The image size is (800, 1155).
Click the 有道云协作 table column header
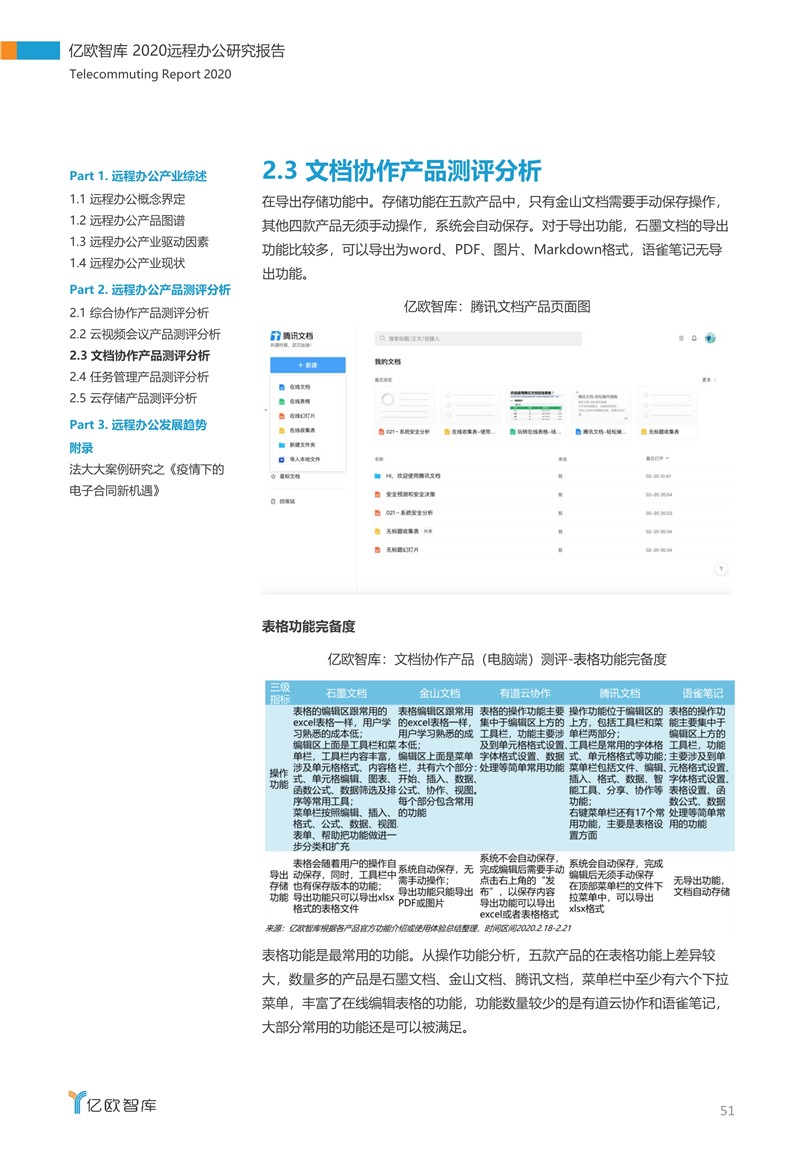point(524,693)
